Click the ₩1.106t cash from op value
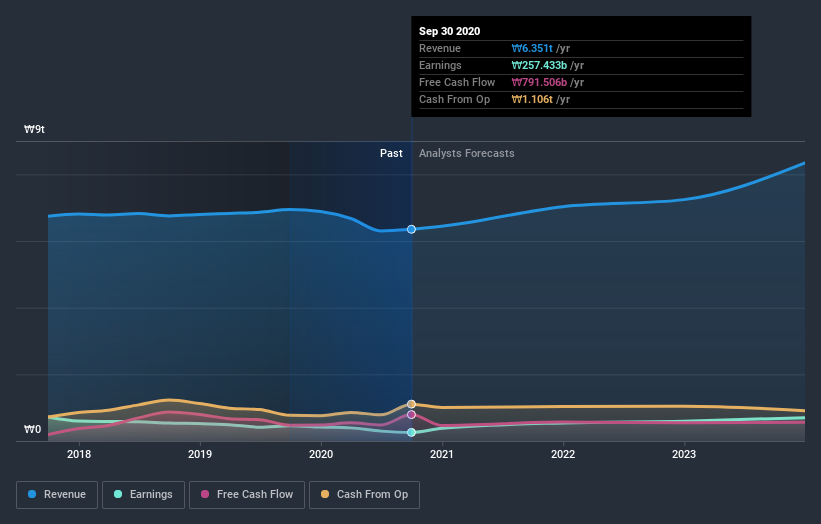This screenshot has width=821, height=524. coord(532,99)
